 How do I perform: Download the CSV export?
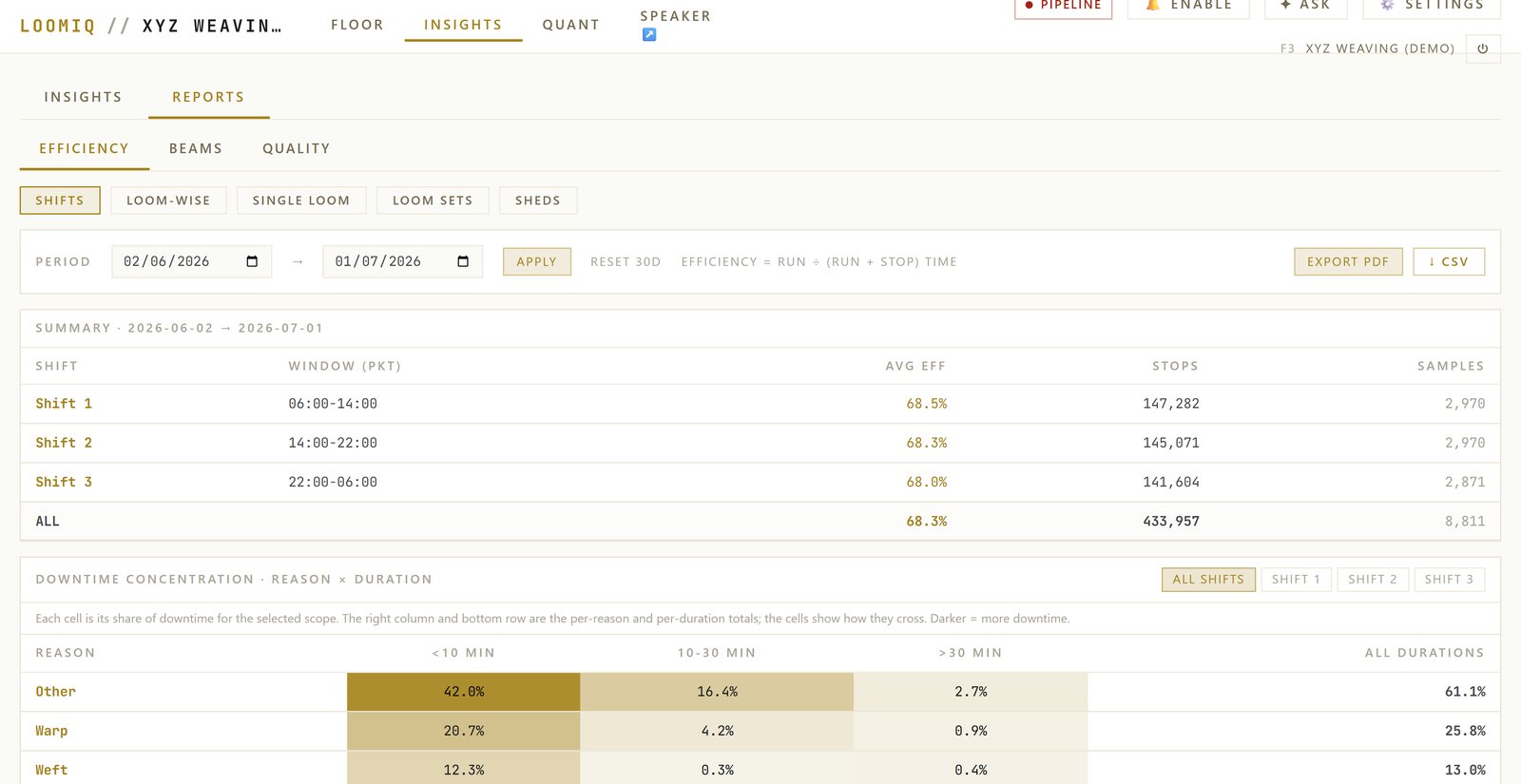pyautogui.click(x=1449, y=261)
